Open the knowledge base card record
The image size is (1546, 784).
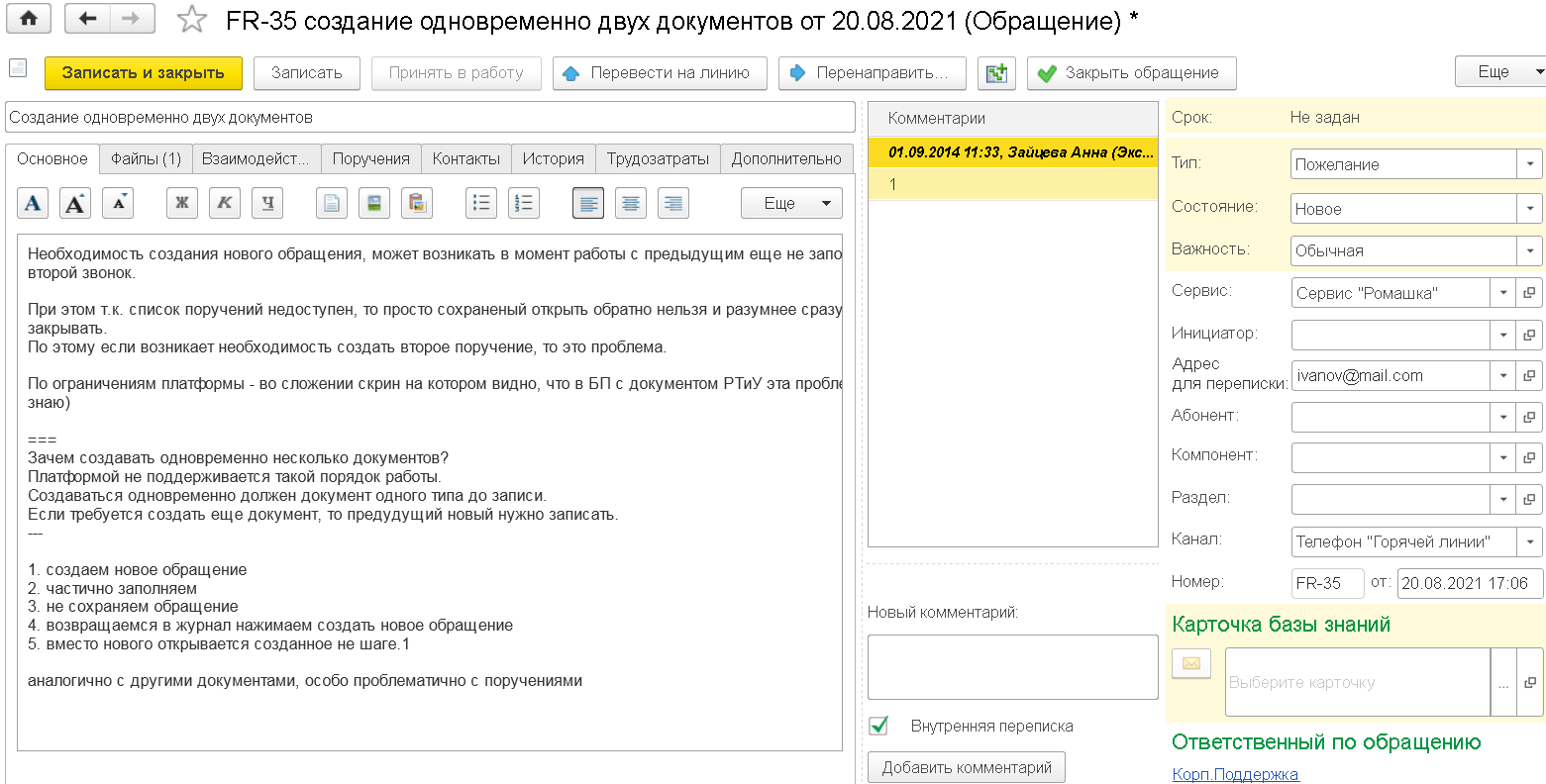pyautogui.click(x=1530, y=682)
